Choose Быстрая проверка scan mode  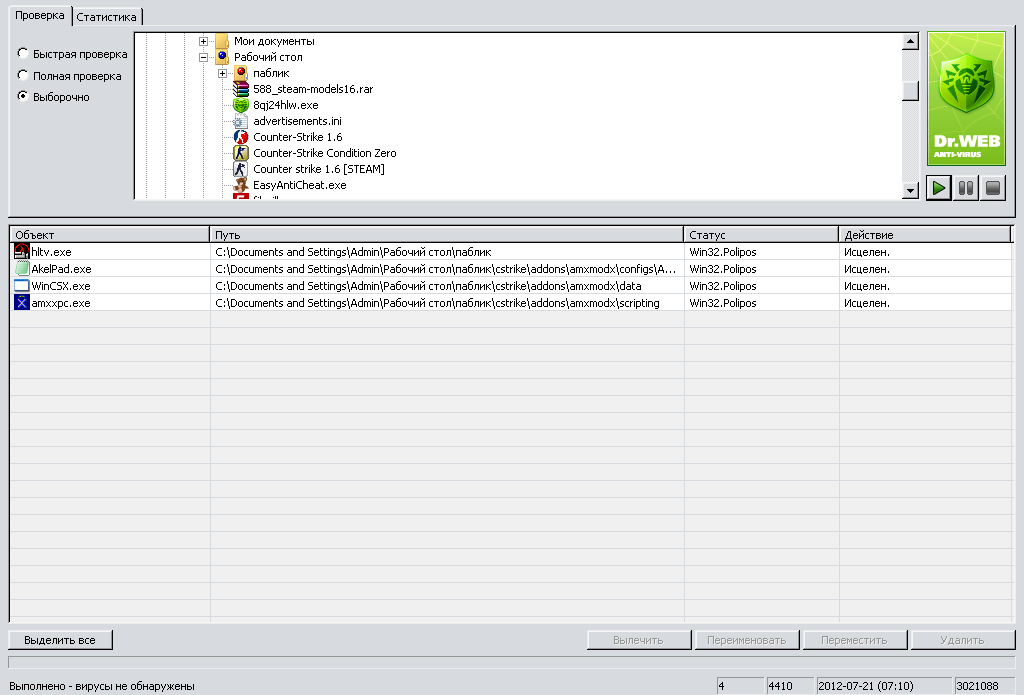(23, 53)
